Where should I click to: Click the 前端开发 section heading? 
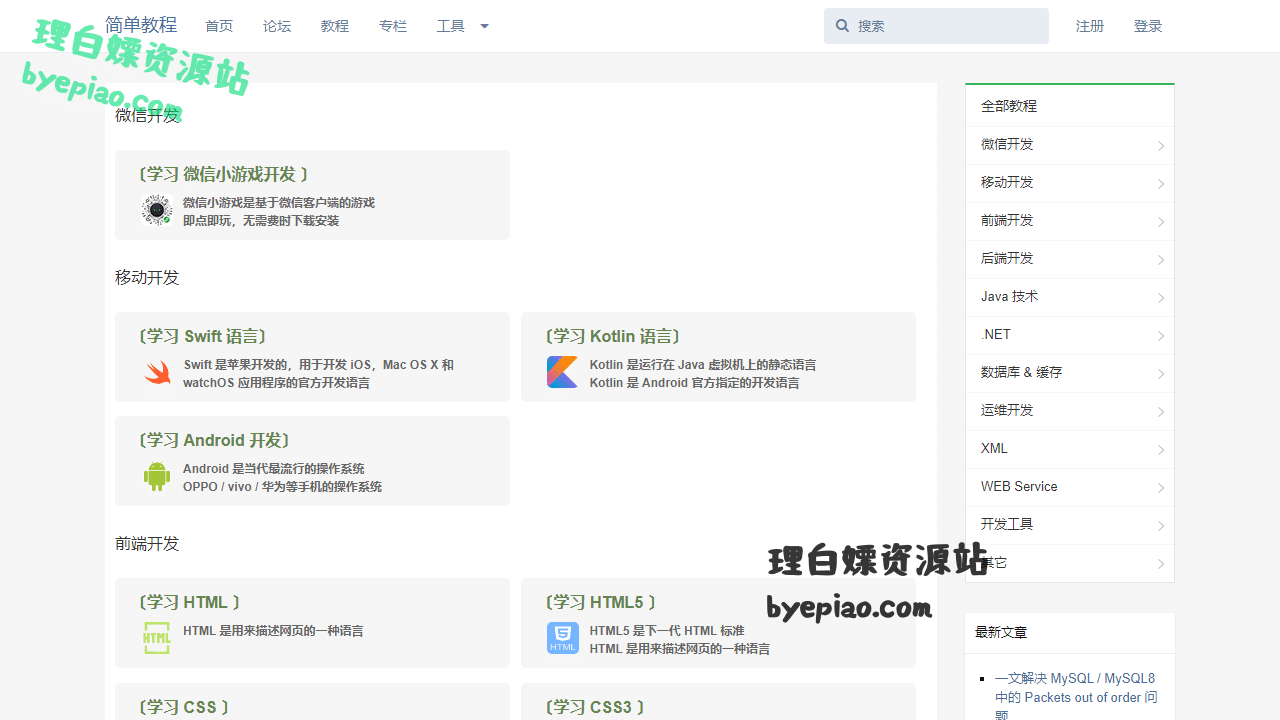click(147, 544)
